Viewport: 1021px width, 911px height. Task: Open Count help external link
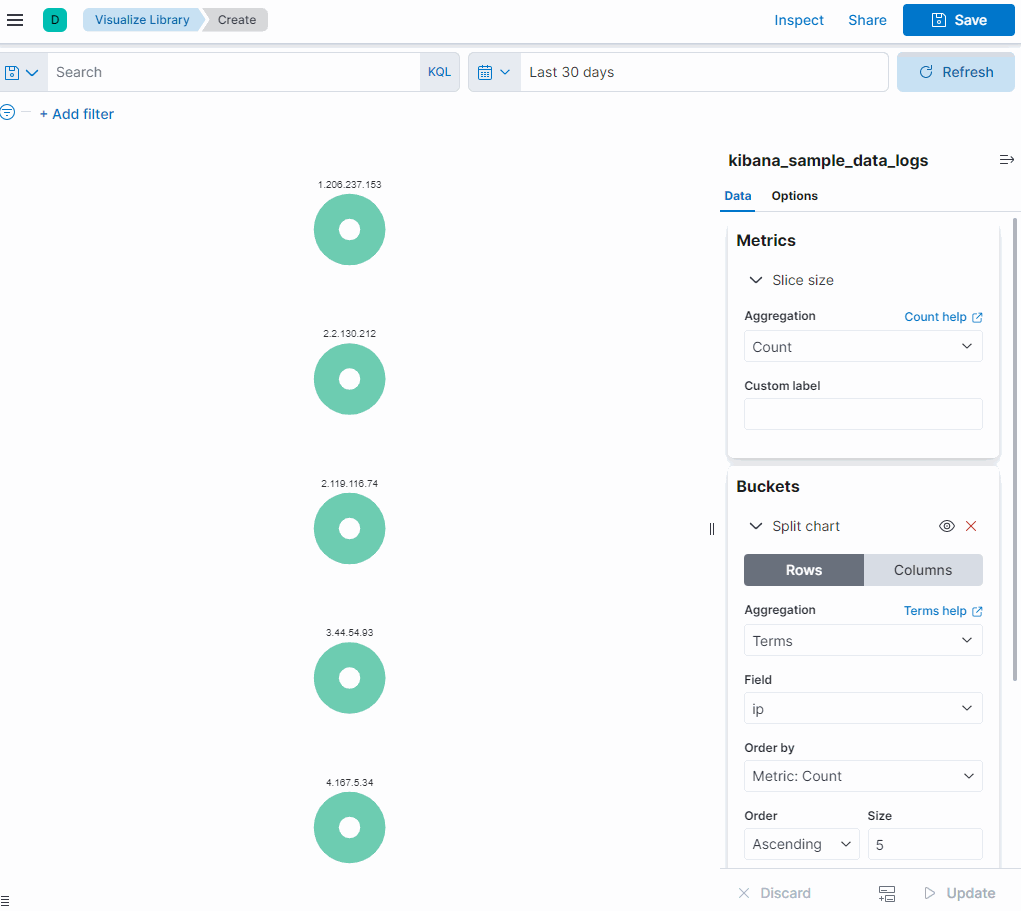tap(943, 317)
